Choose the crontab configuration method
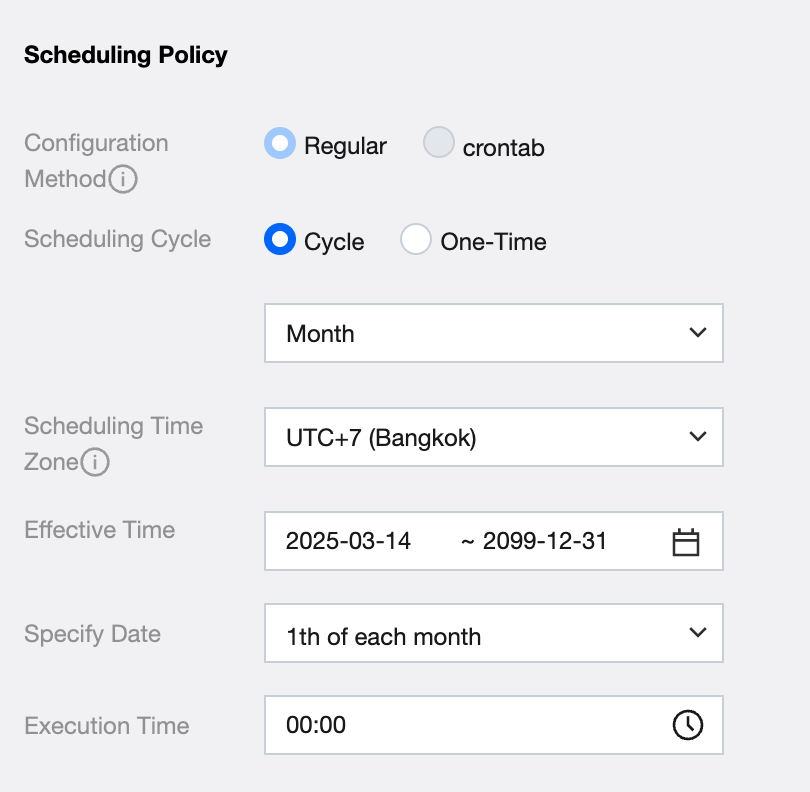The image size is (810, 792). (x=439, y=144)
